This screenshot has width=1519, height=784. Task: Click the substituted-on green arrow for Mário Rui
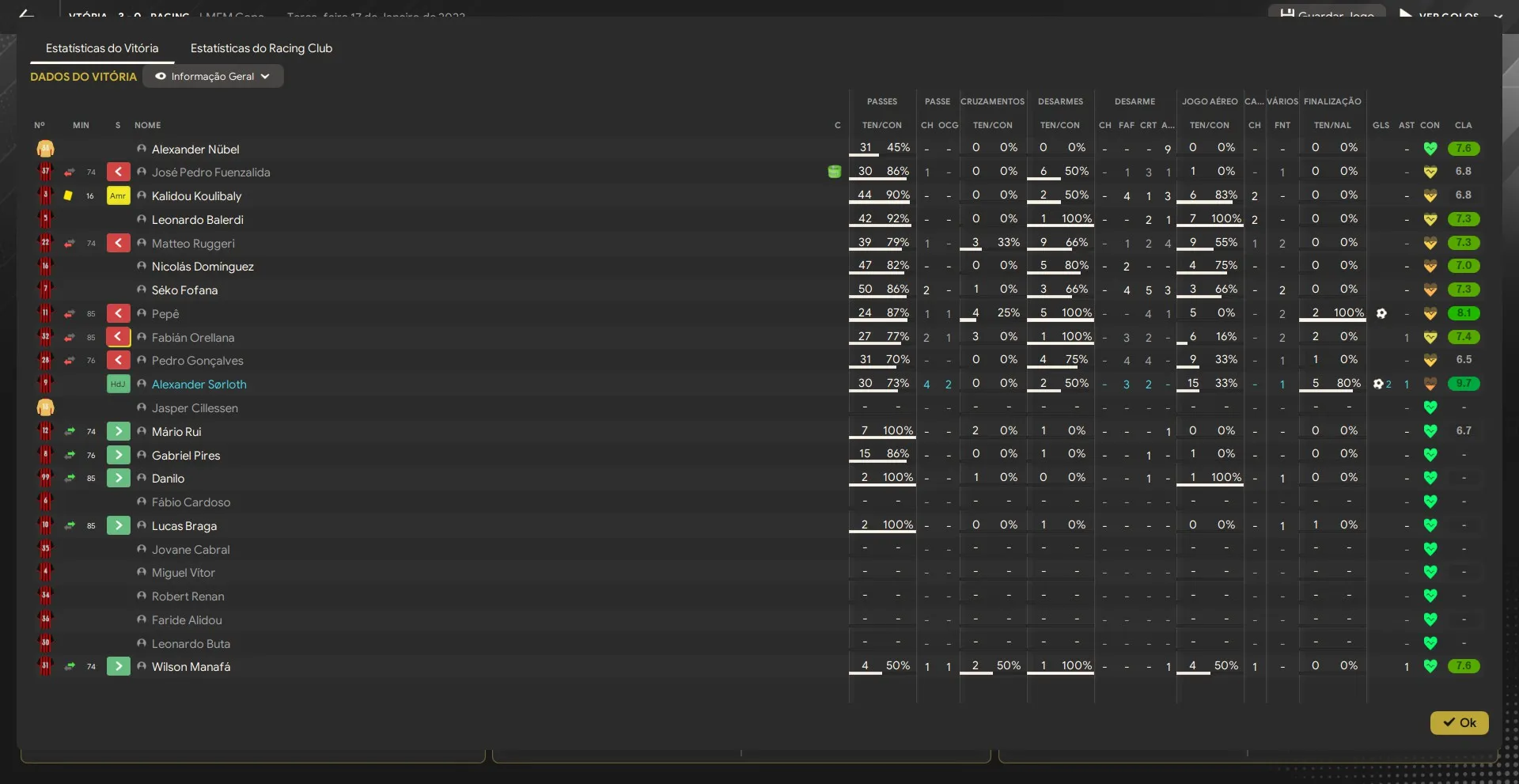(x=118, y=431)
